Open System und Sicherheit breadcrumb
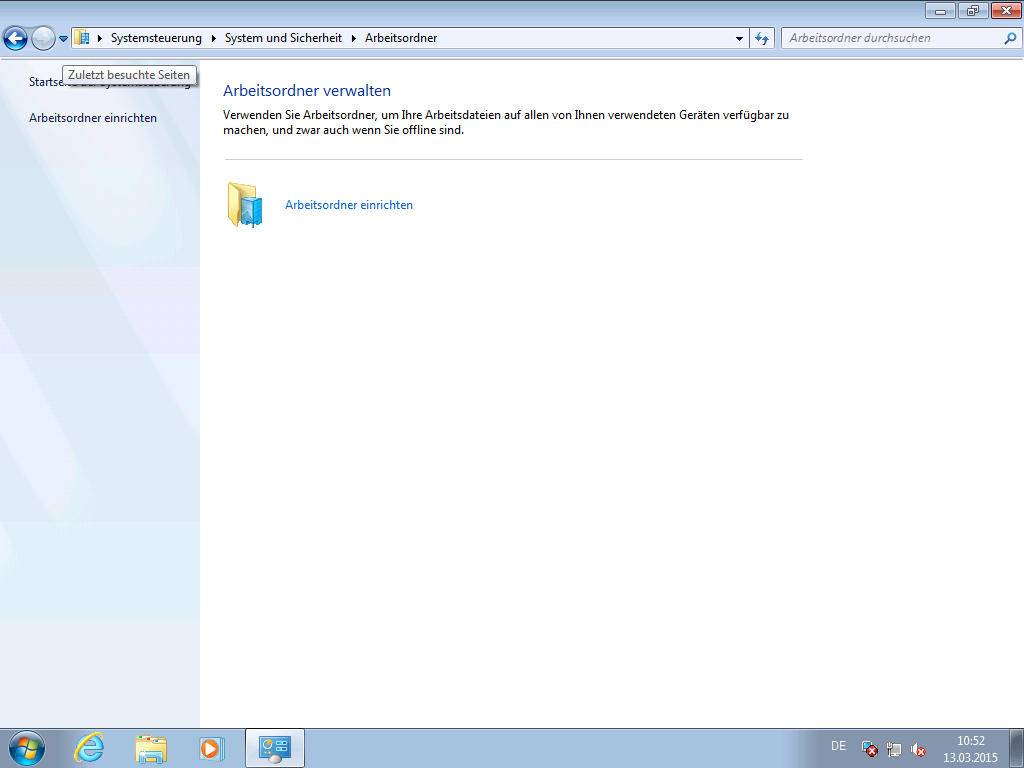 click(x=283, y=38)
